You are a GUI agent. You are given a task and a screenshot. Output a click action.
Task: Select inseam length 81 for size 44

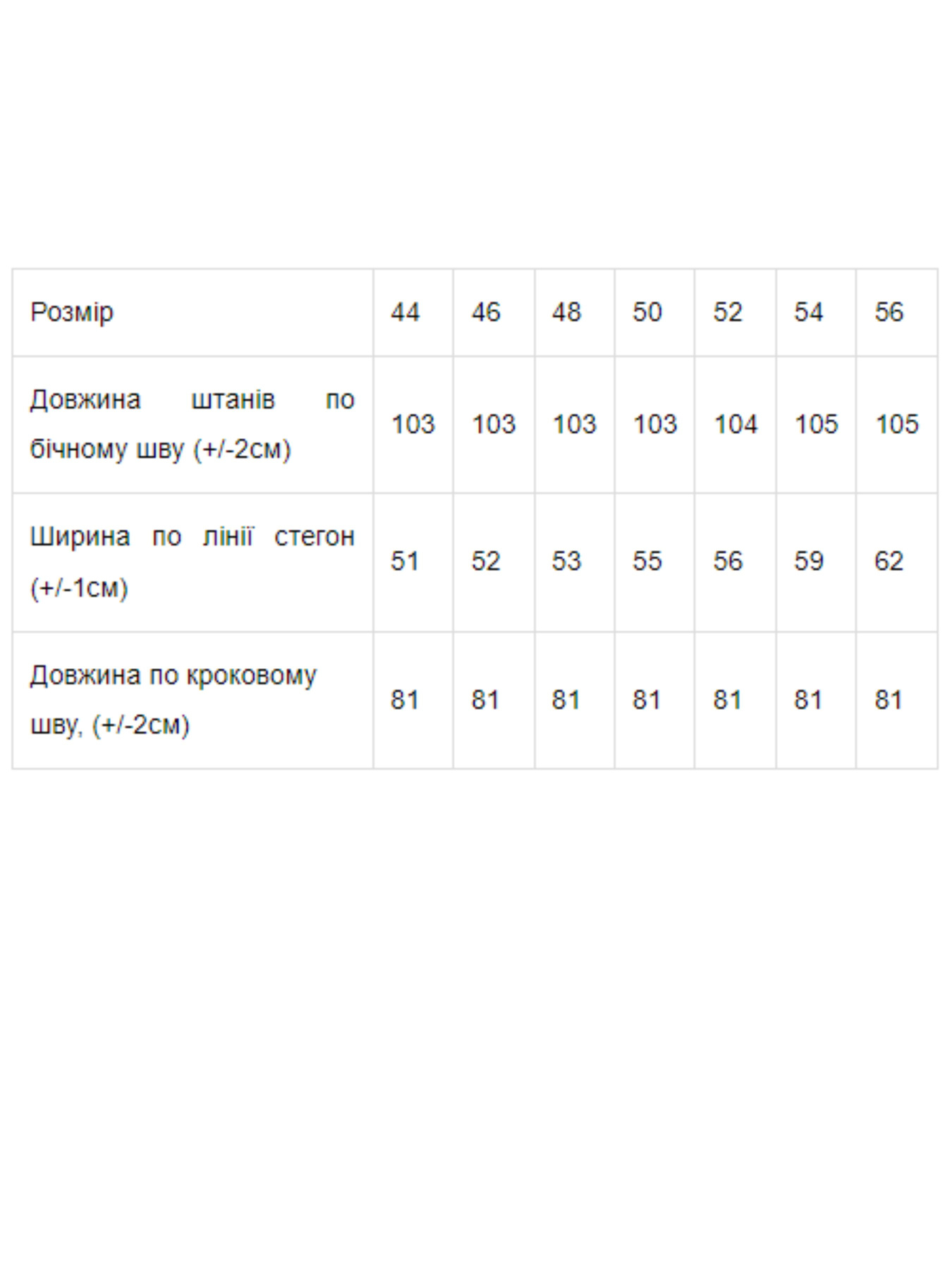click(x=405, y=700)
